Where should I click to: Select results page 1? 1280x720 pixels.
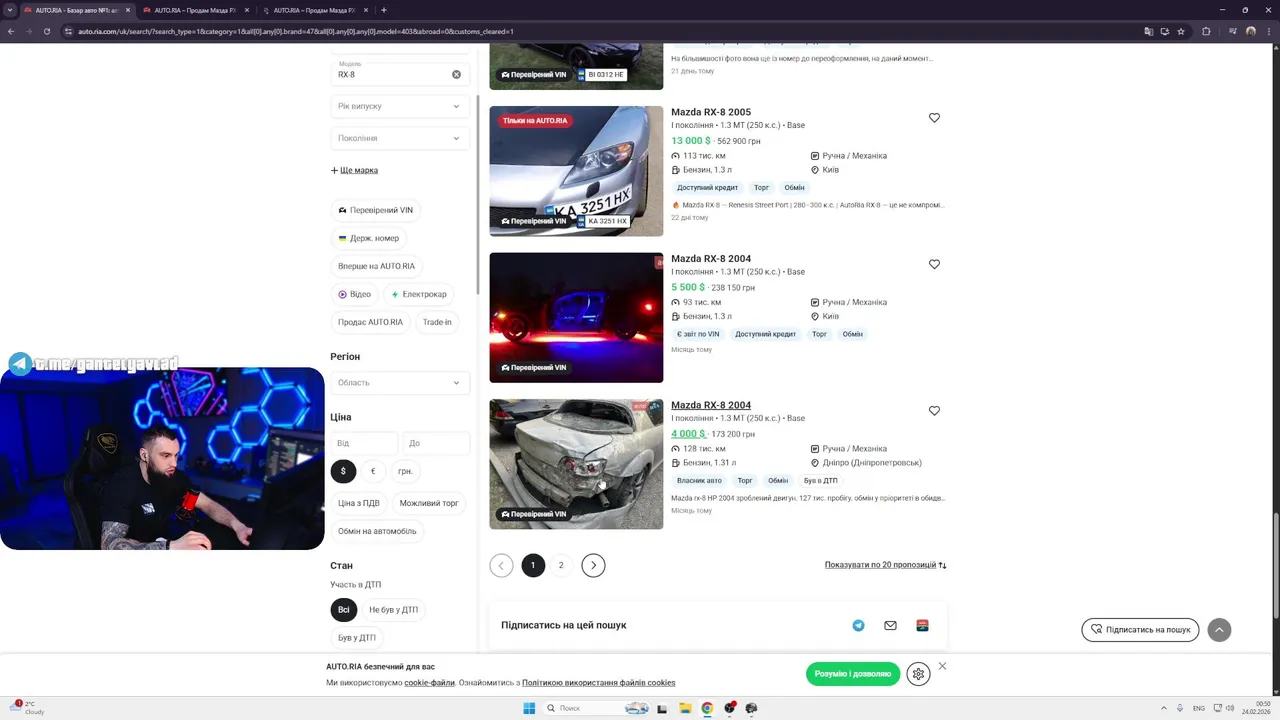[533, 566]
